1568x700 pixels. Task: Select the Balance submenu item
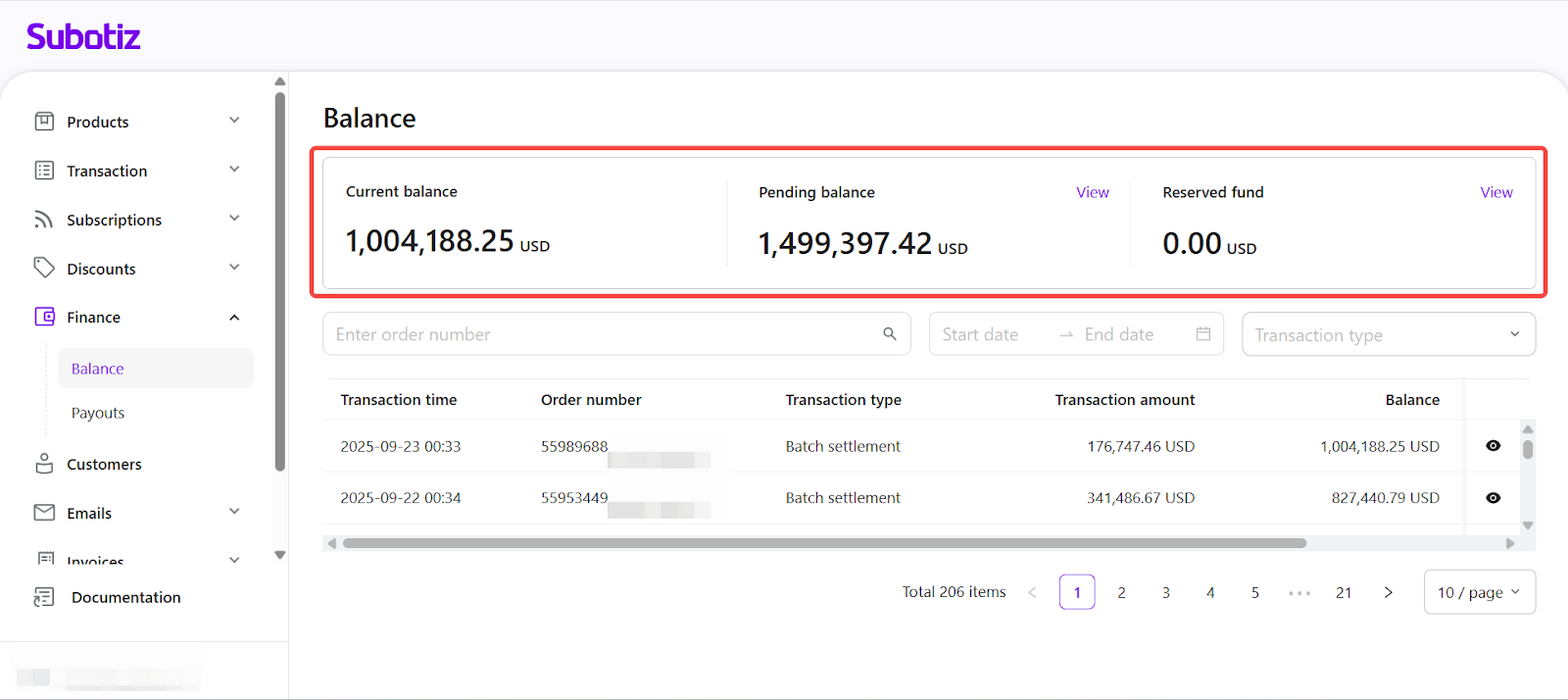(x=98, y=369)
